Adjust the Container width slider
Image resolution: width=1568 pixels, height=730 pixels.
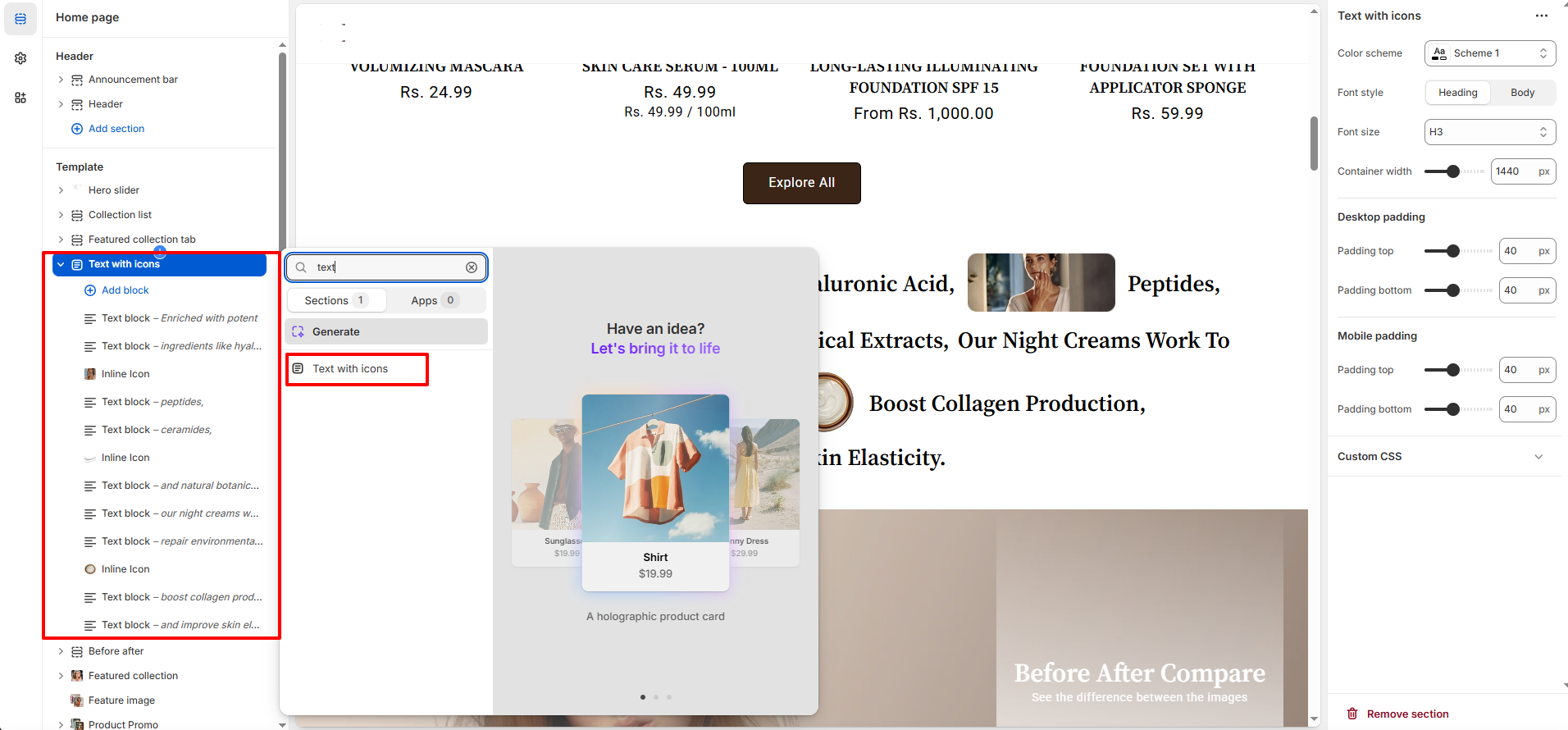pos(1453,171)
